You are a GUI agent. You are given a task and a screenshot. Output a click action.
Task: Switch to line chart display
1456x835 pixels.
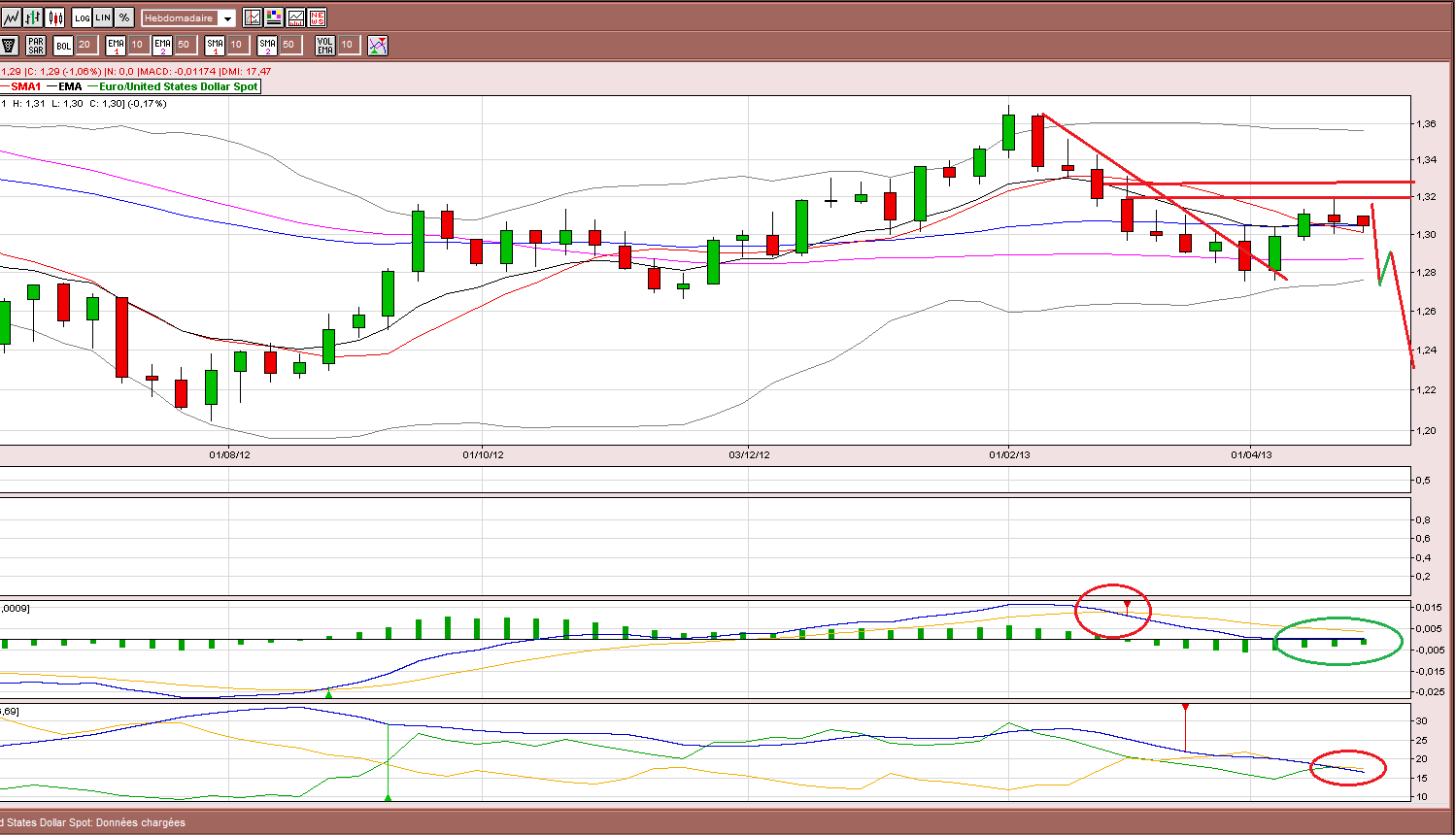tap(11, 17)
